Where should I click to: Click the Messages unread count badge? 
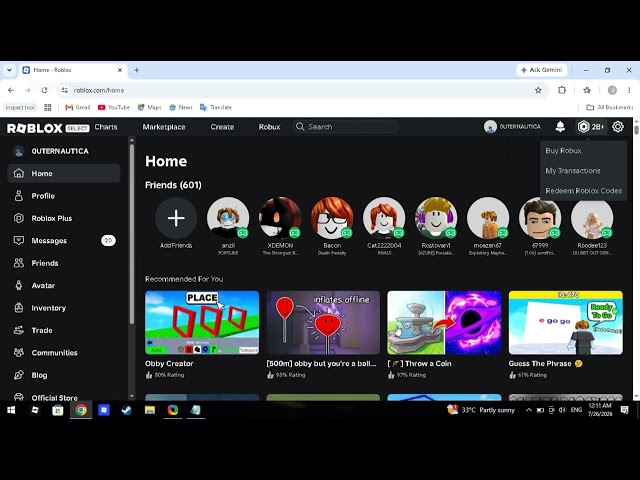[108, 240]
